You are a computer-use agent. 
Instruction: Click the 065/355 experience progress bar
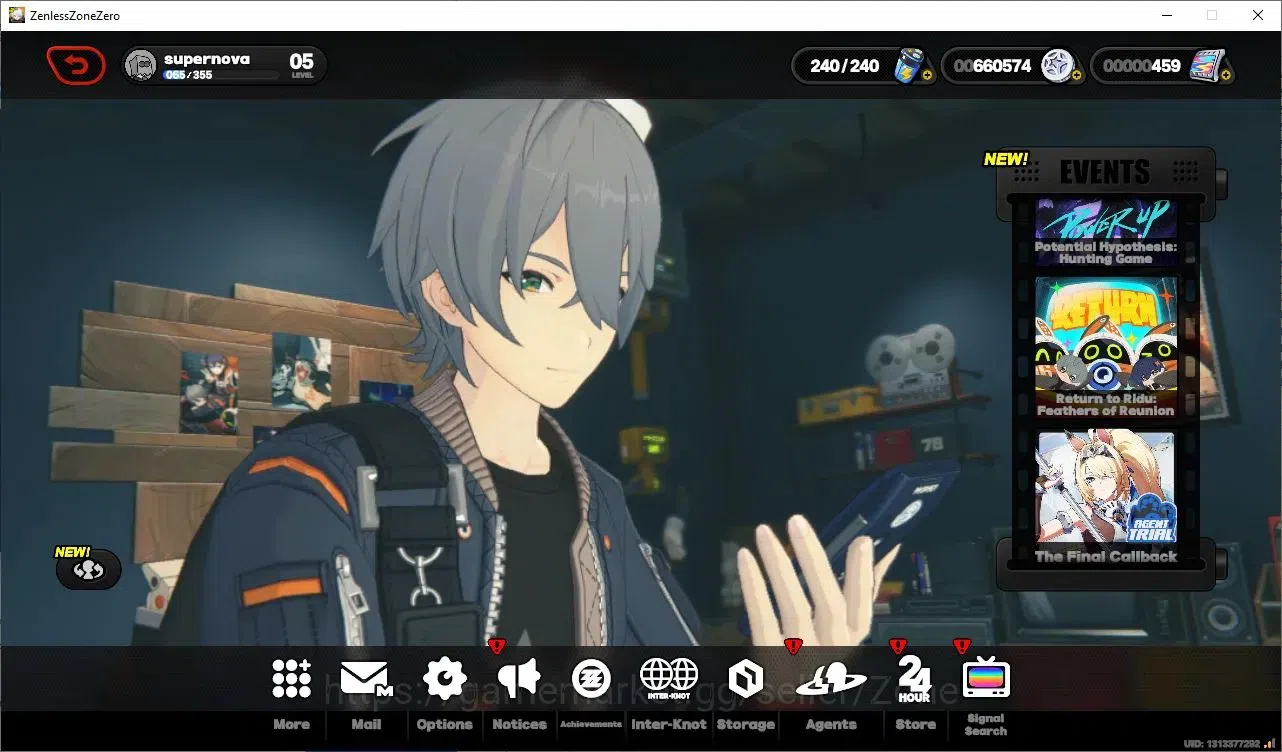point(221,75)
